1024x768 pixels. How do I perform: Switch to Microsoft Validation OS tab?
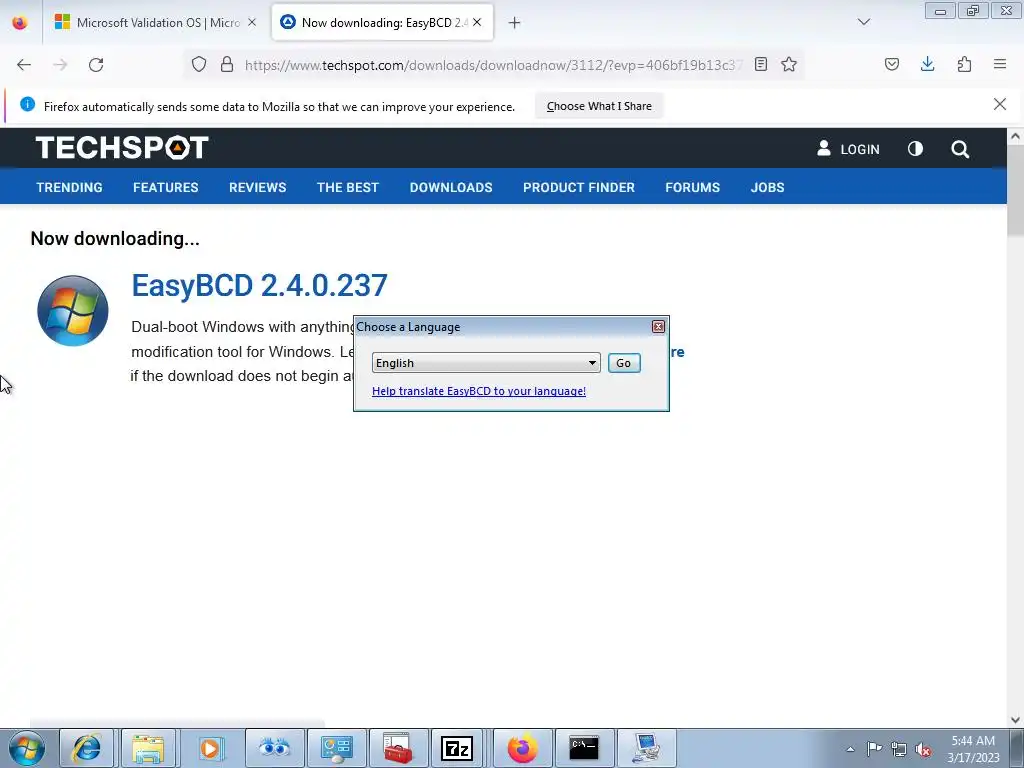(157, 22)
